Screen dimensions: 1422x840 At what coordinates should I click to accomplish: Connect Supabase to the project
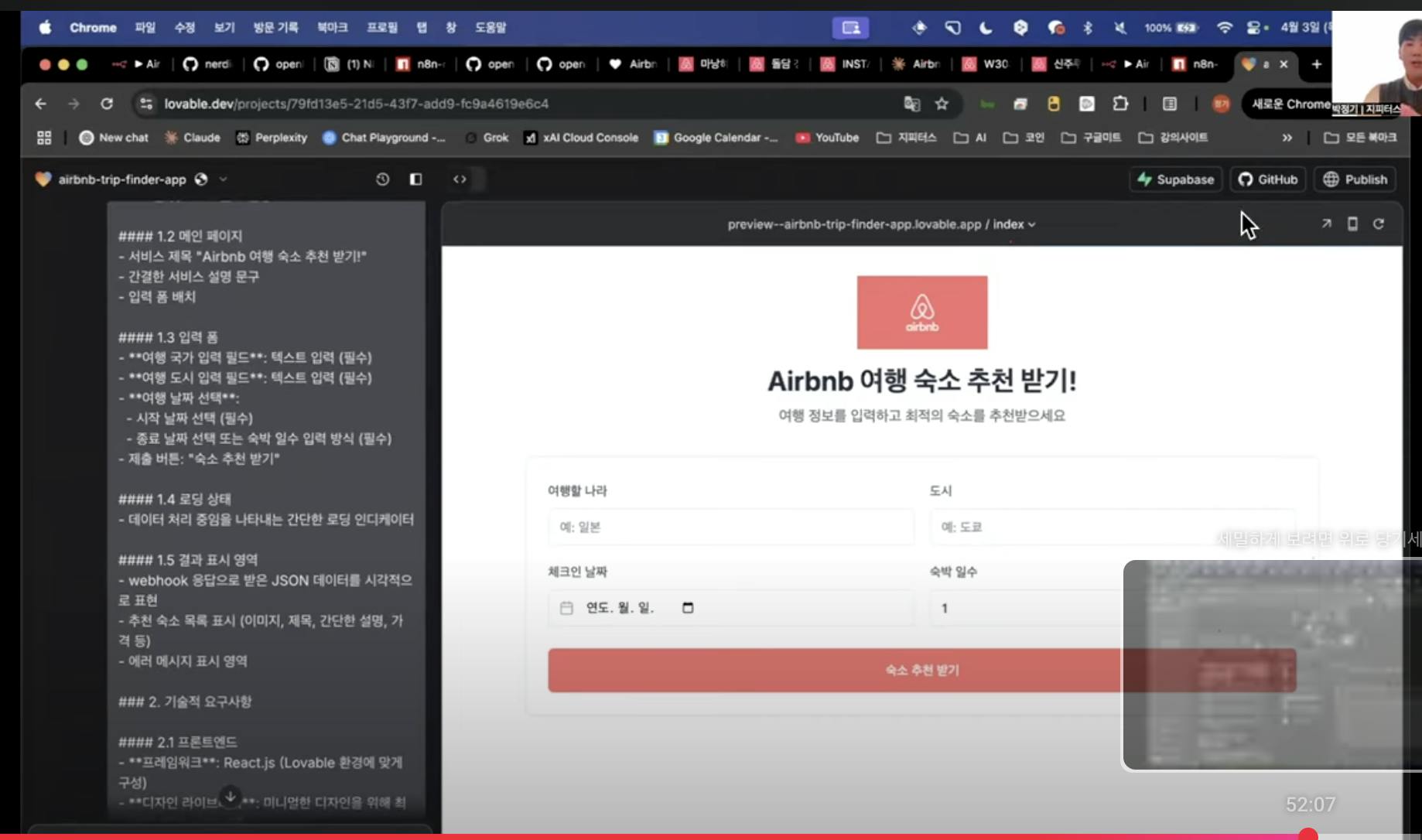(1175, 179)
